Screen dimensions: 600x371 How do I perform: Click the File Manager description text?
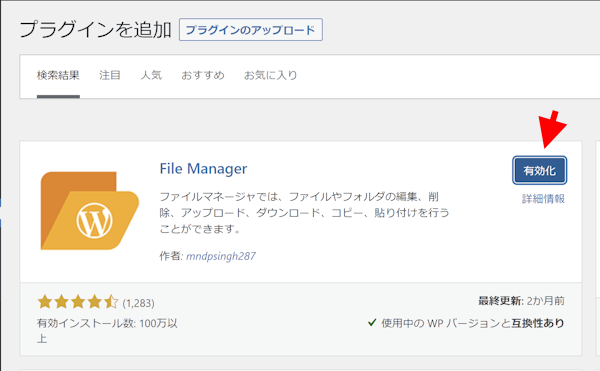[x=304, y=213]
